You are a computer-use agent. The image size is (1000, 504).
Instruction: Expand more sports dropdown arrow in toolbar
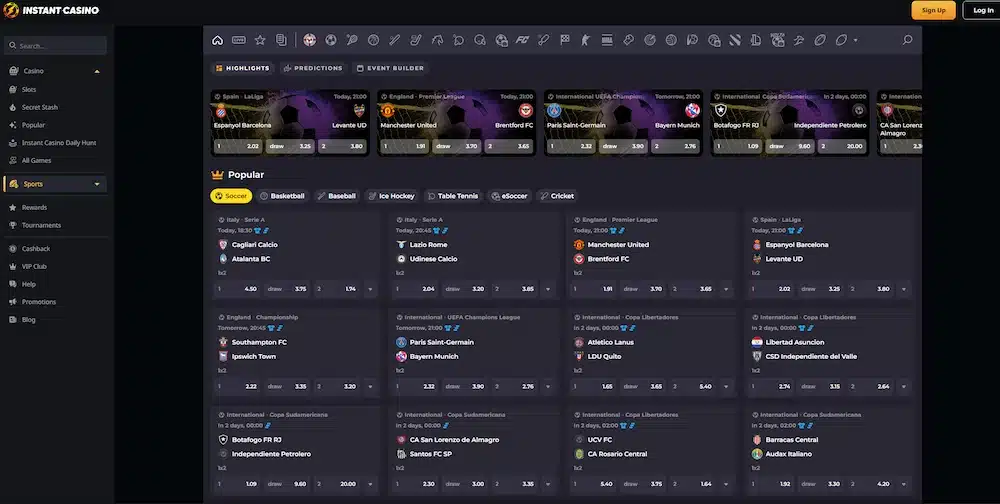click(856, 40)
